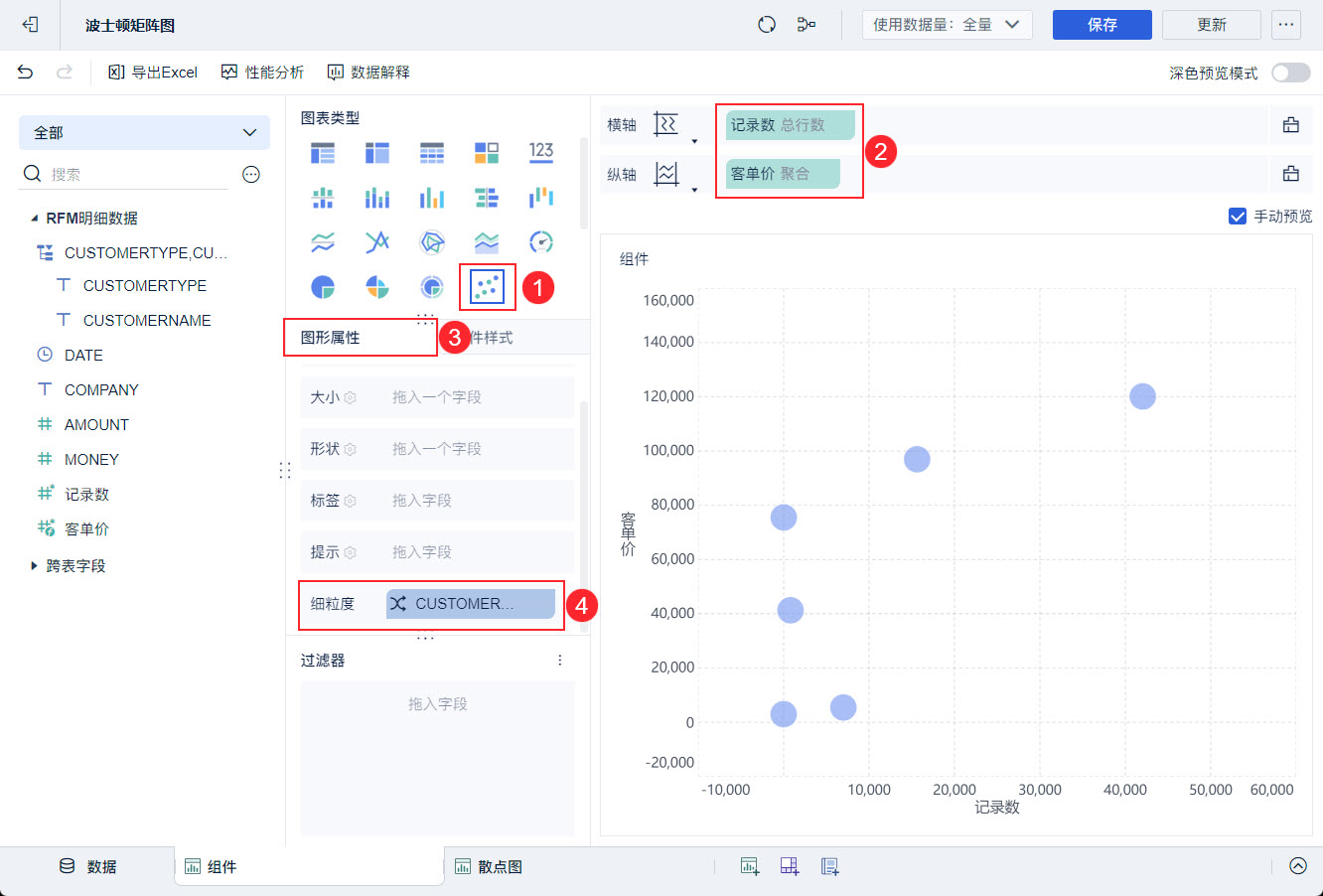Select the scatter plot chart type

pyautogui.click(x=487, y=287)
